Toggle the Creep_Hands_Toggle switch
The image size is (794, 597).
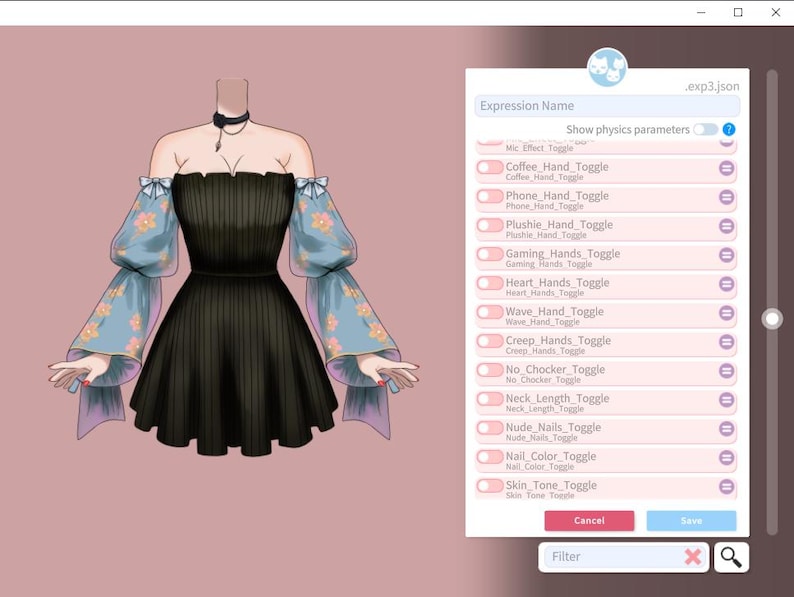pos(490,341)
